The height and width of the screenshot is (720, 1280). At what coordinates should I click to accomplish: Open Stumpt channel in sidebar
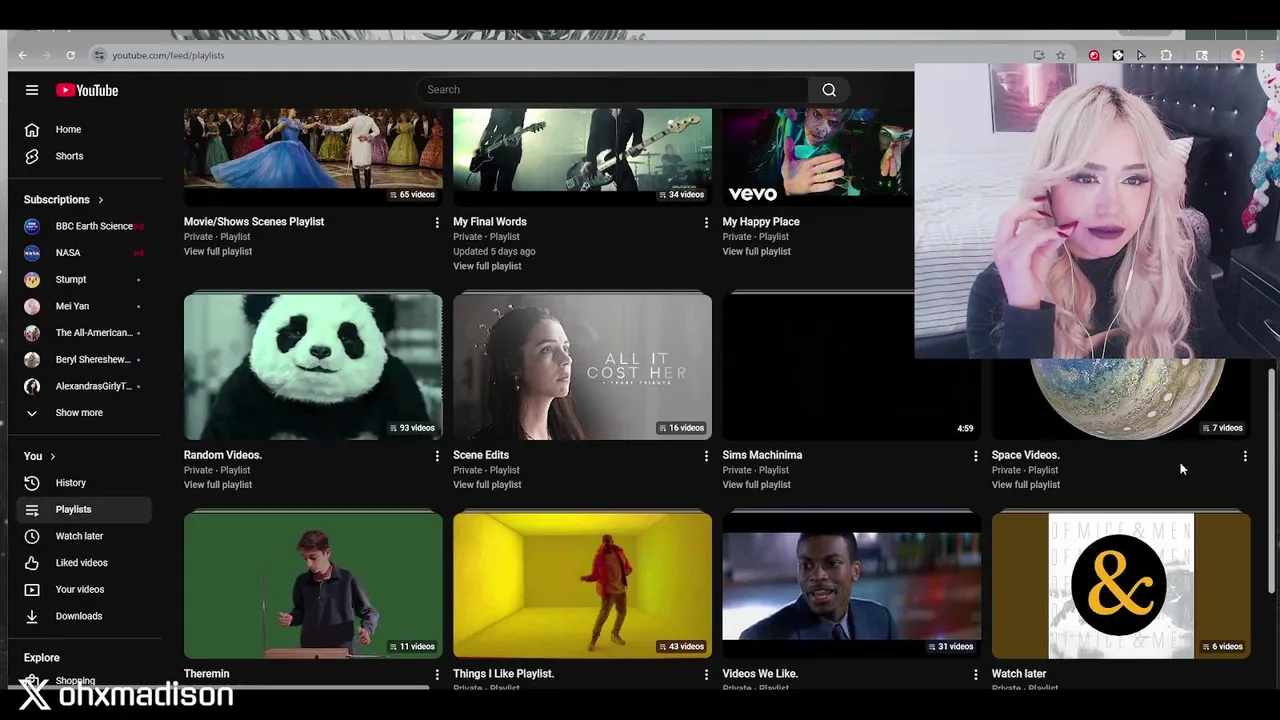pos(84,279)
